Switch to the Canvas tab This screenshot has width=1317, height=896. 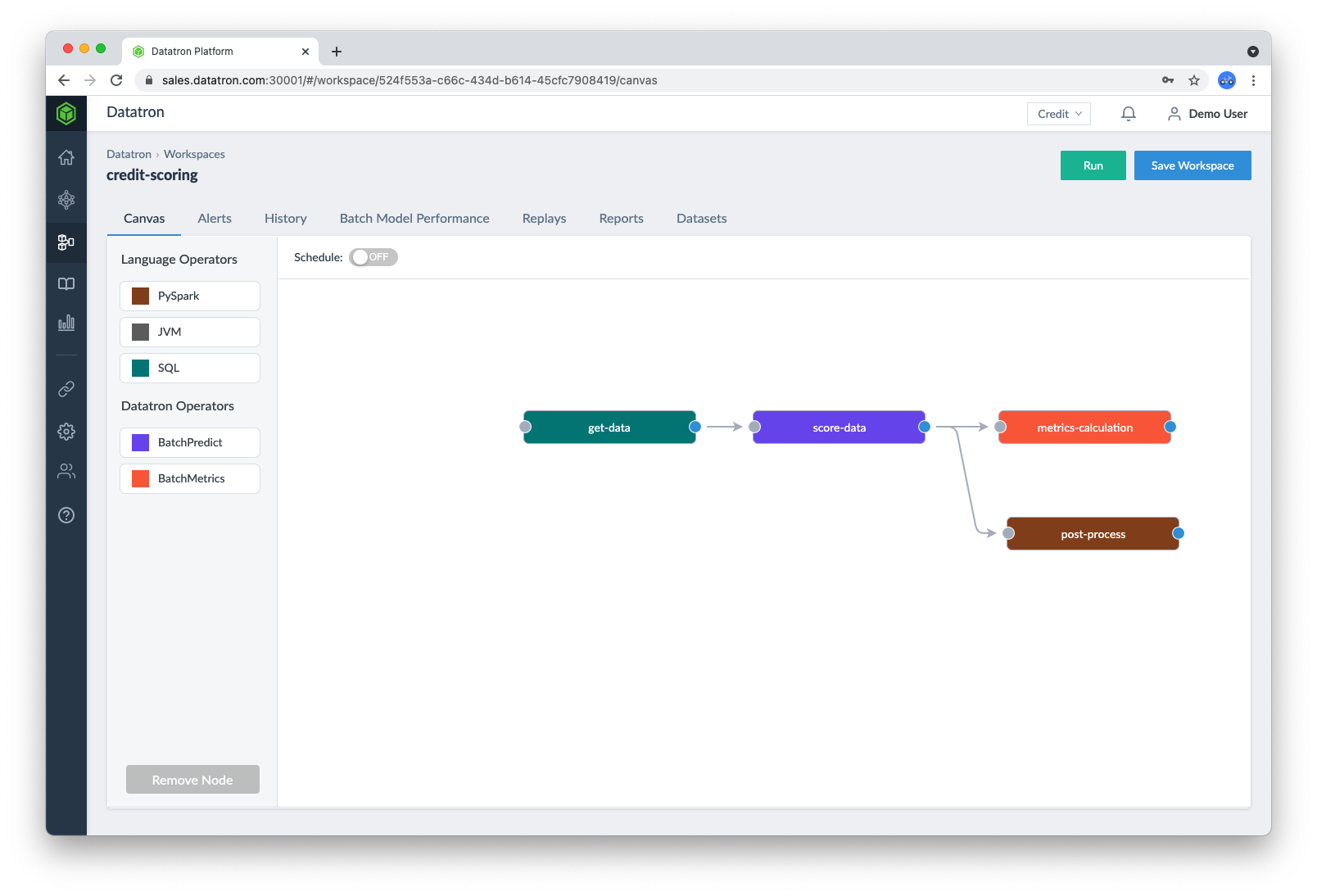coord(144,219)
